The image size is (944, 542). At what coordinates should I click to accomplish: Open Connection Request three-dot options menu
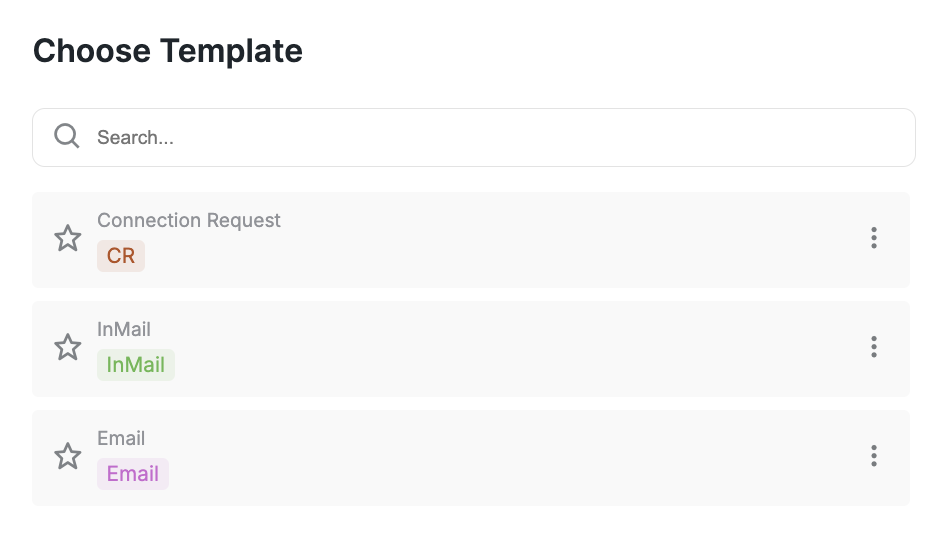point(873,238)
